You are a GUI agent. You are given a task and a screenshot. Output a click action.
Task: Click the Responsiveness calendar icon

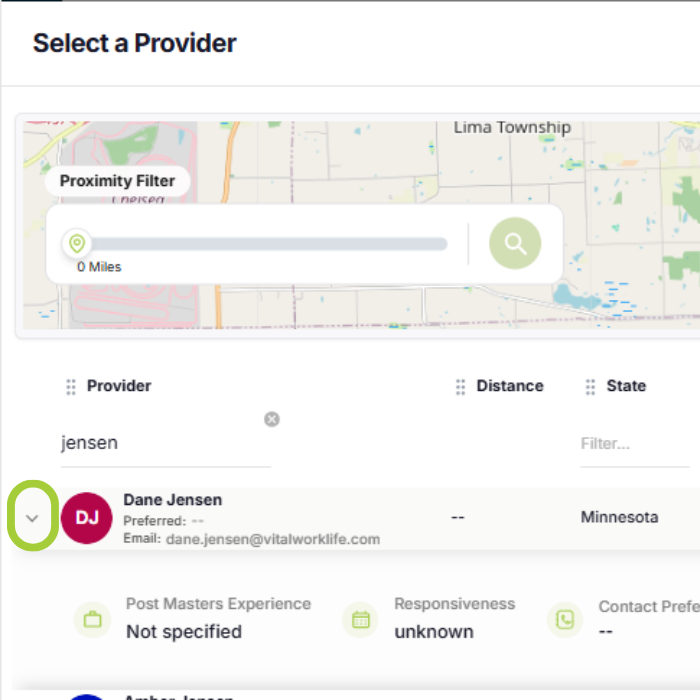(x=360, y=620)
